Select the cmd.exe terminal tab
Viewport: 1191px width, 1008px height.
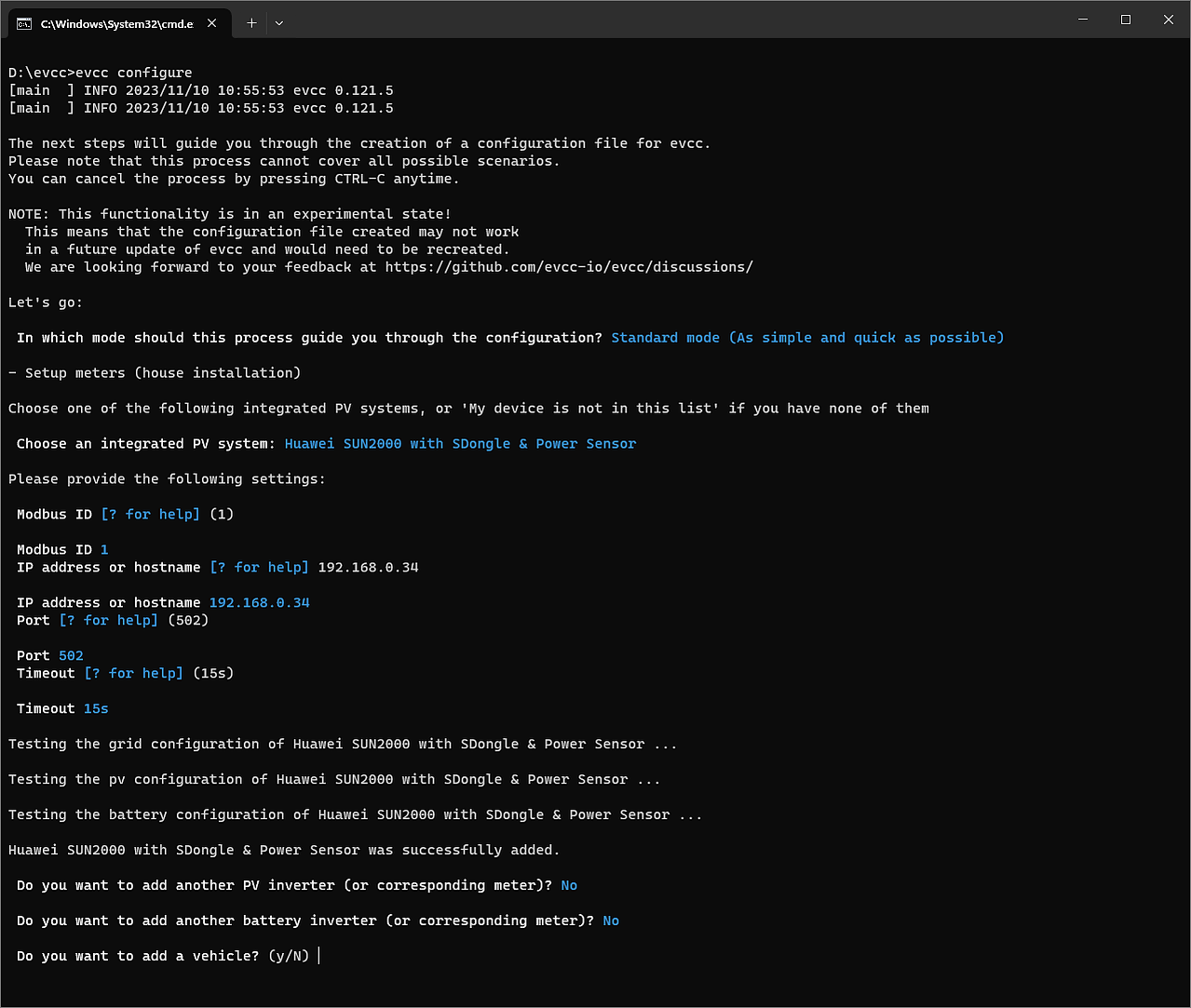[x=117, y=23]
